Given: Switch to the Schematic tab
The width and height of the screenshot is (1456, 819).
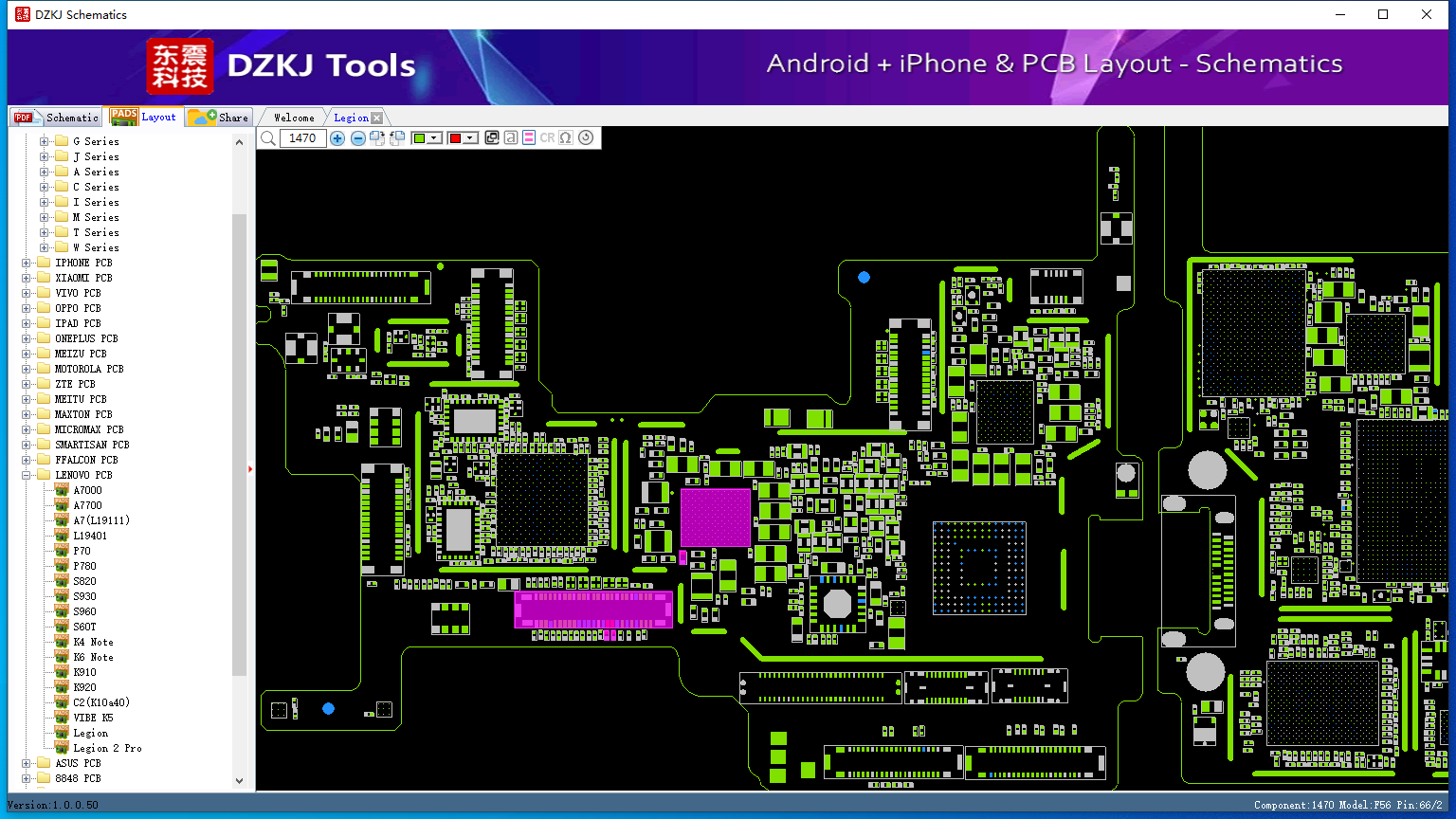Looking at the screenshot, I should (x=57, y=118).
